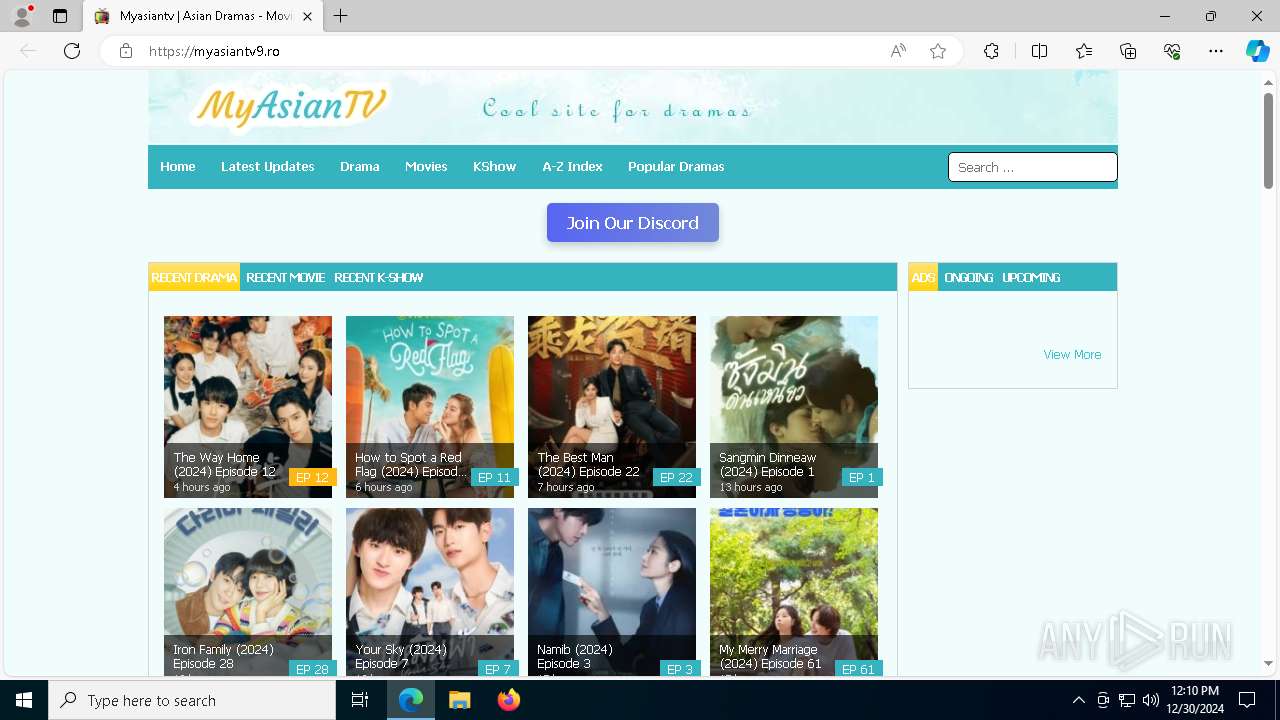Switch to the Recent Movie tab
Image resolution: width=1280 pixels, height=720 pixels.
[x=286, y=277]
